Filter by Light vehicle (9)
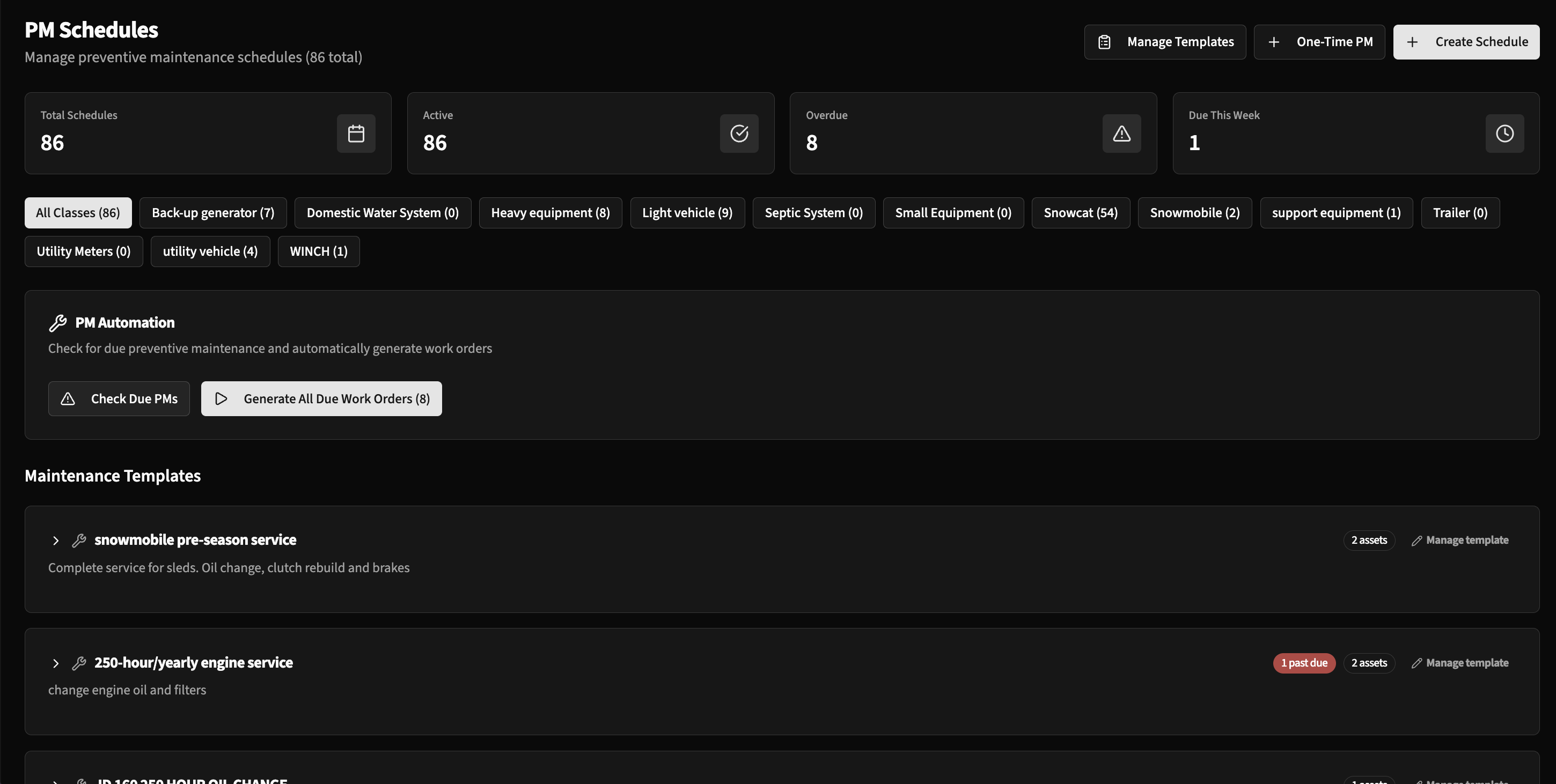The width and height of the screenshot is (1556, 784). click(x=687, y=212)
